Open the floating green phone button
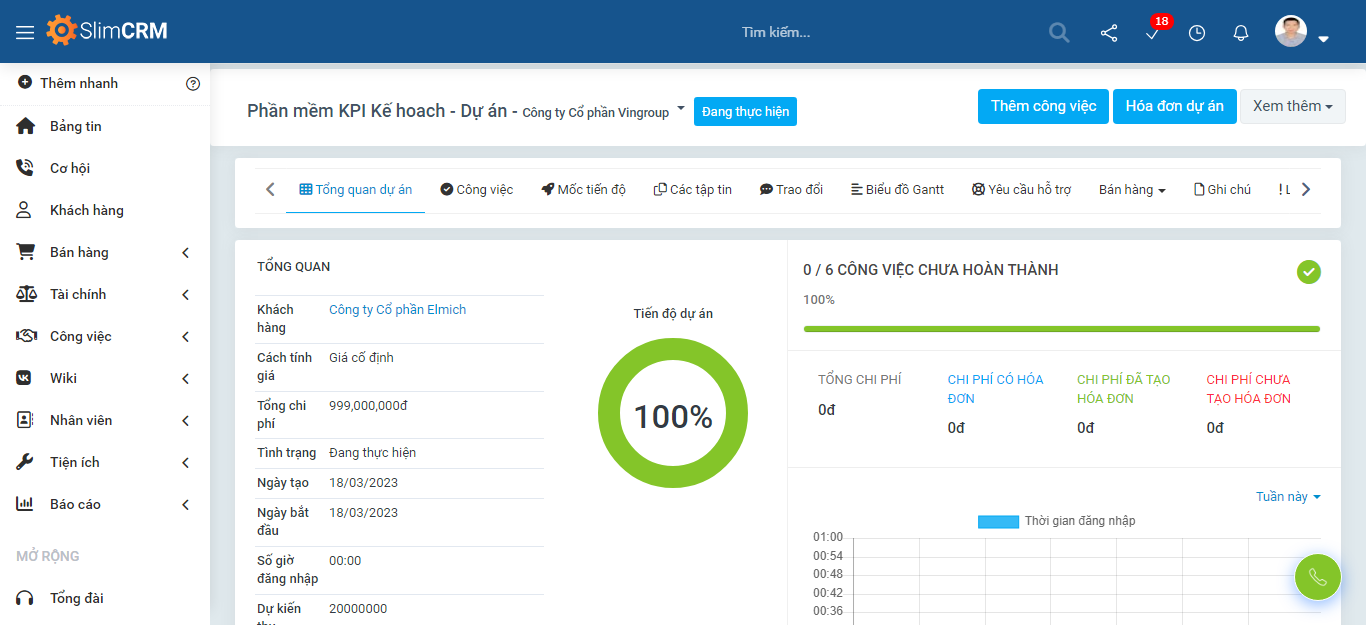 (1317, 577)
